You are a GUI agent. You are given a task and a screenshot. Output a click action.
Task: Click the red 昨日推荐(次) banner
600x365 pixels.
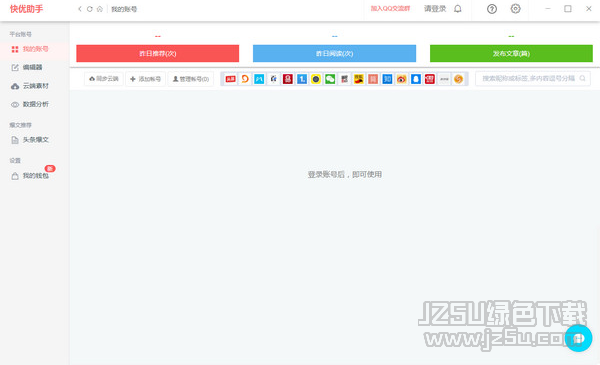[x=158, y=54]
